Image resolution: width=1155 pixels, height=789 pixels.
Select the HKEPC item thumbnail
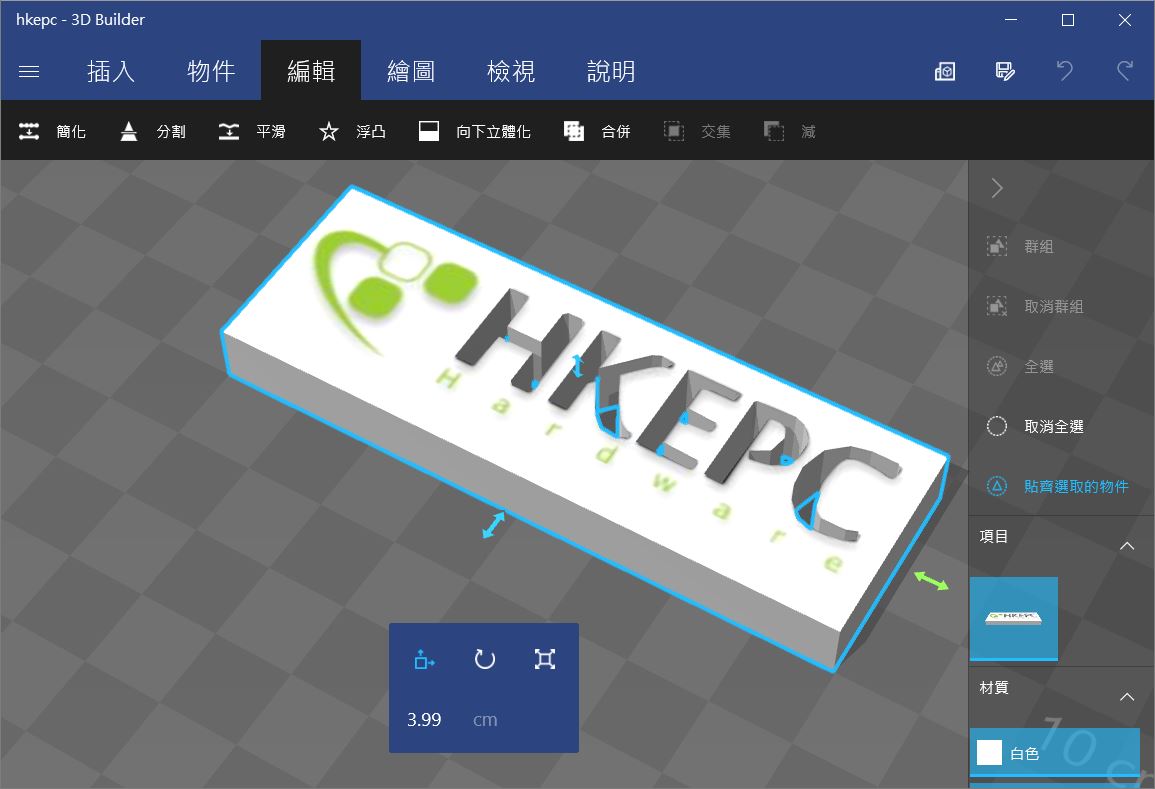(x=1014, y=619)
